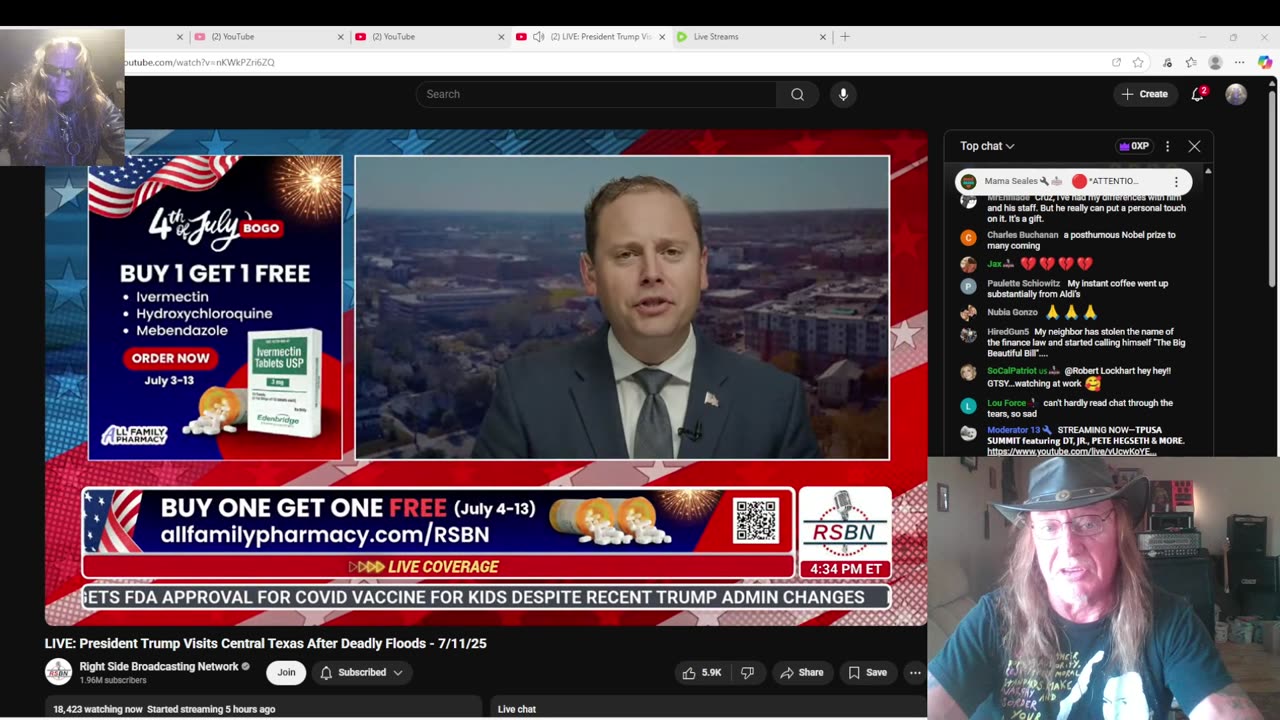1280x720 pixels.
Task: Click the YouTube search magnifier icon
Action: tap(797, 94)
